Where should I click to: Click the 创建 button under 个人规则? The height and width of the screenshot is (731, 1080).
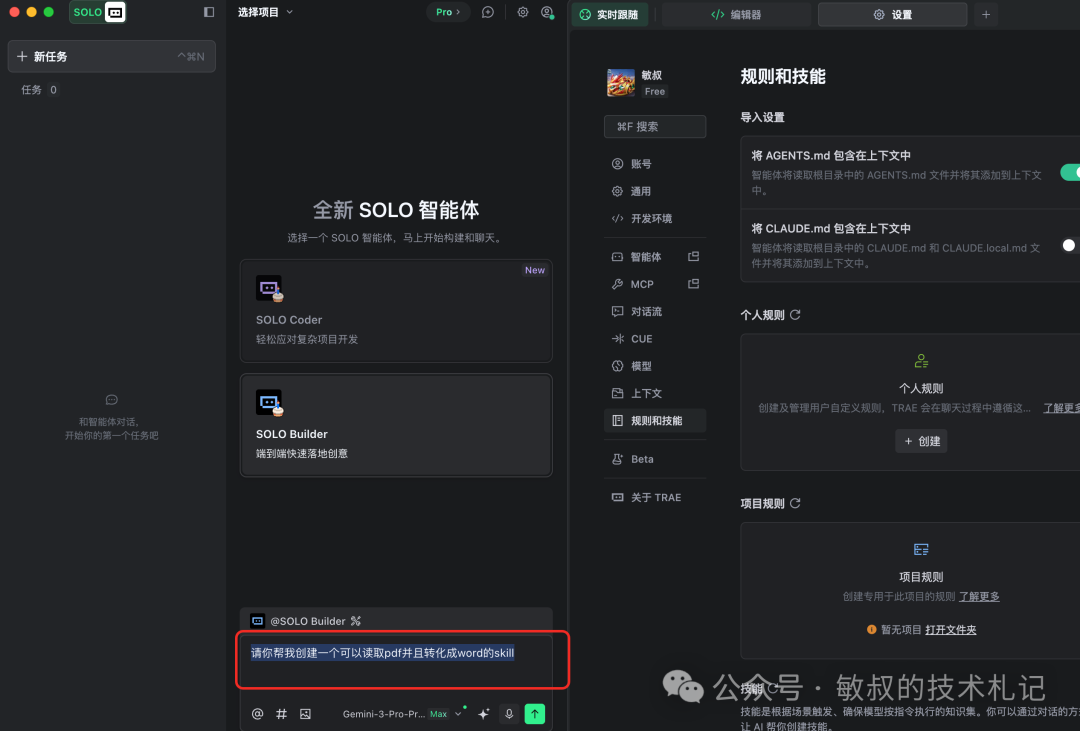920,441
